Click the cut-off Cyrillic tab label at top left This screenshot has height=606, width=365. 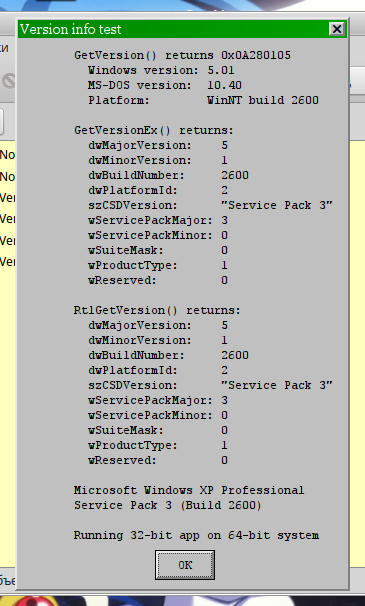[4, 48]
